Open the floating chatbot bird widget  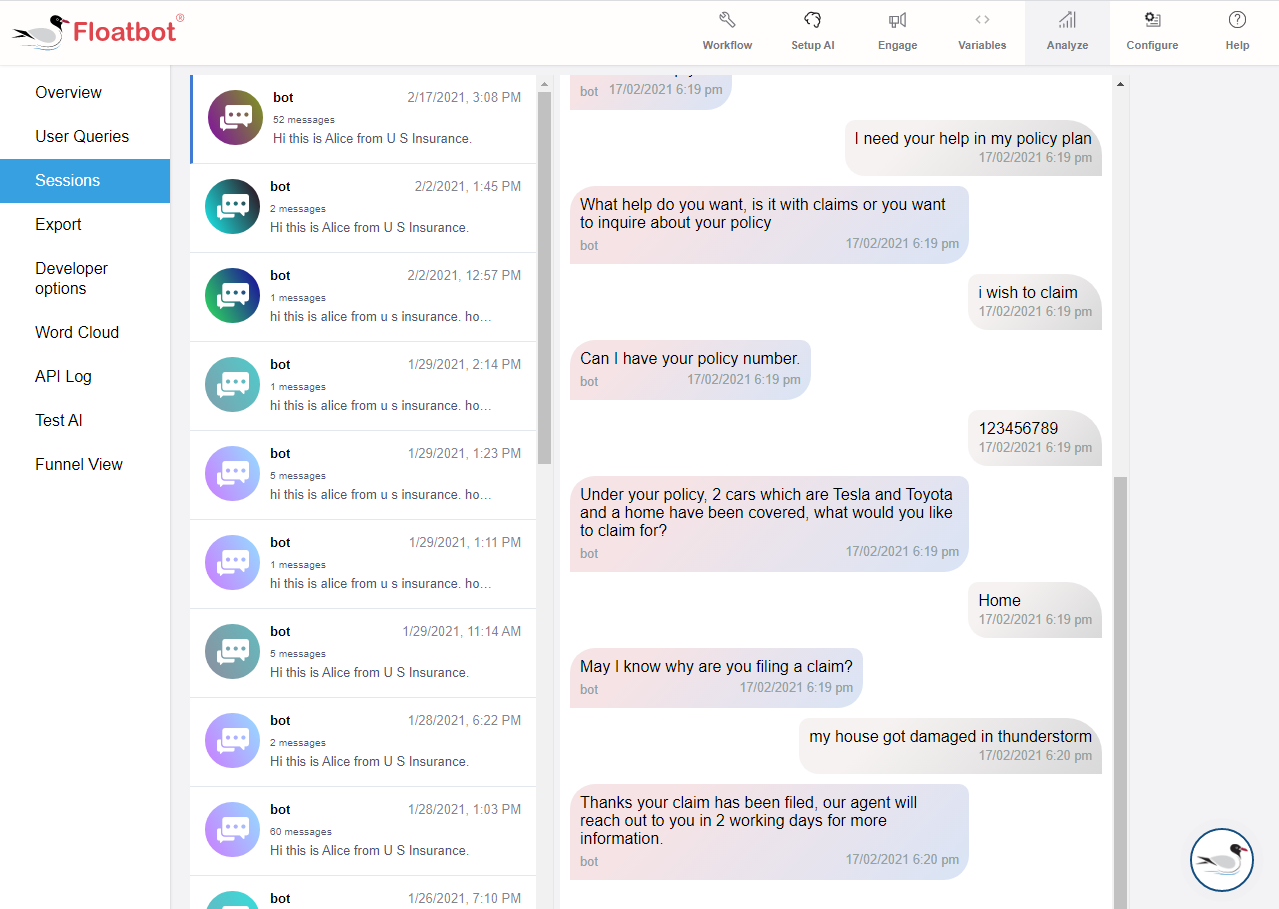pos(1221,860)
